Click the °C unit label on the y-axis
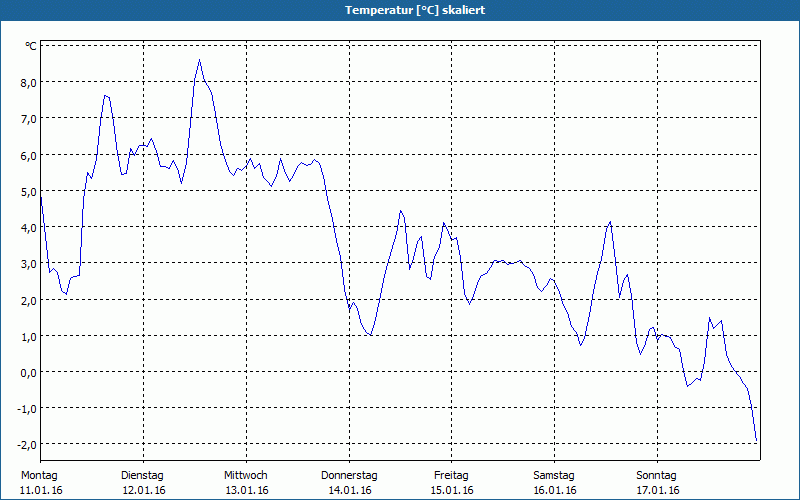This screenshot has width=800, height=500. 30,46
